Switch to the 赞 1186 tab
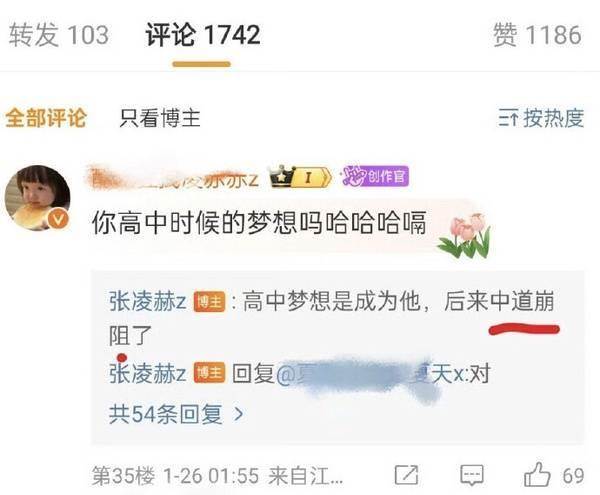The image size is (600, 495). (x=537, y=35)
